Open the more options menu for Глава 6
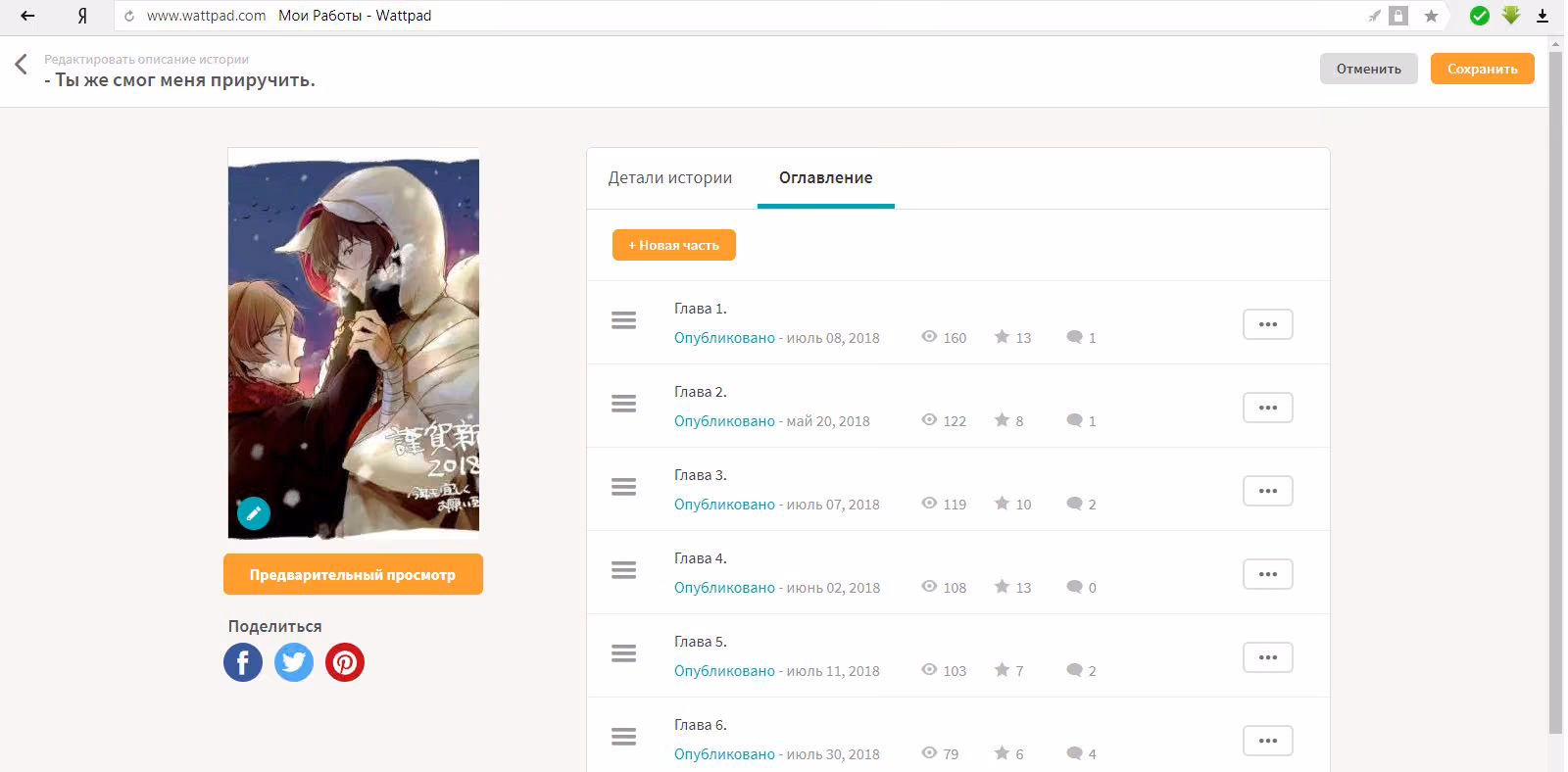 click(x=1268, y=741)
